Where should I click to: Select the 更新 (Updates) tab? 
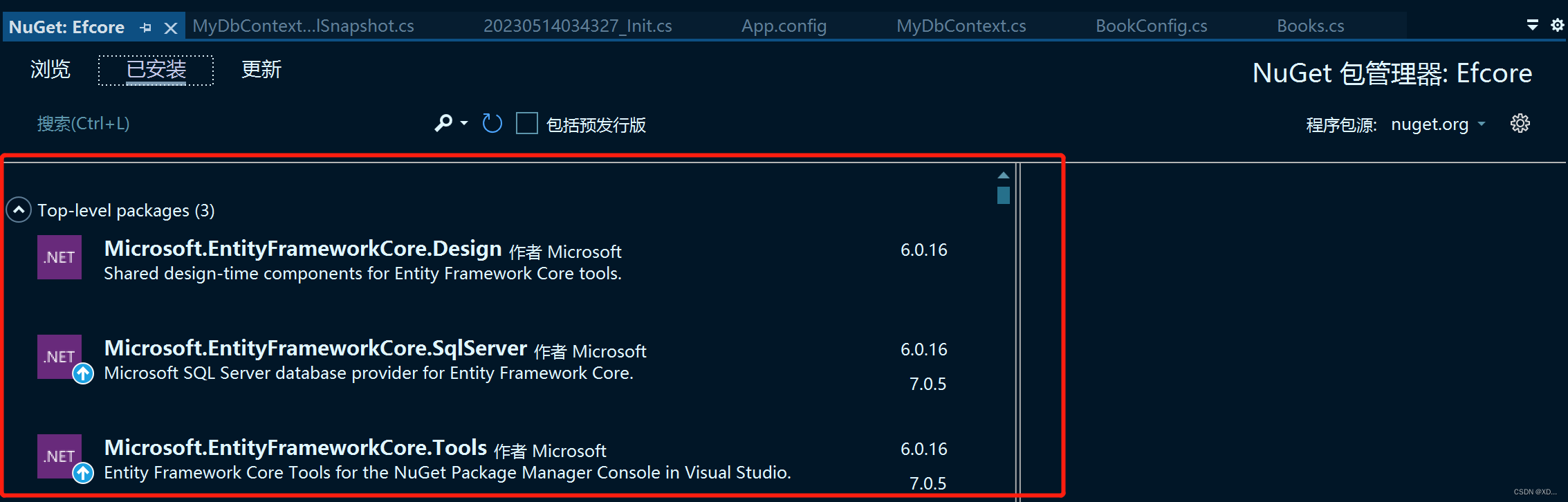(x=261, y=70)
